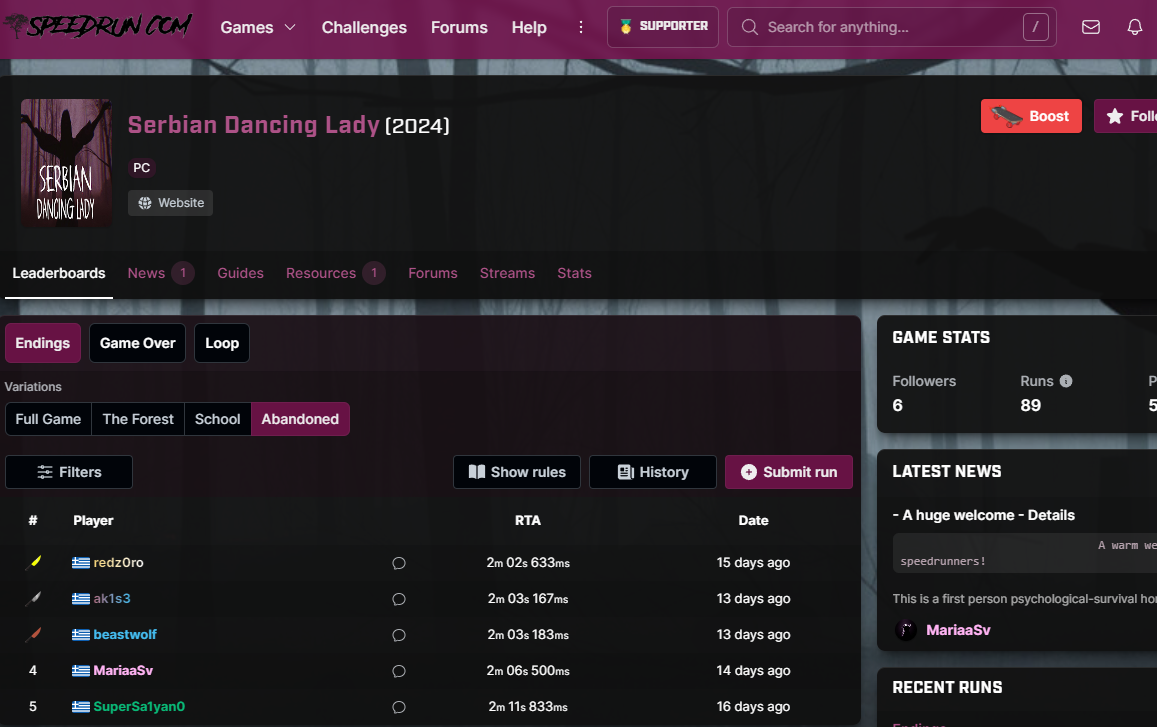The width and height of the screenshot is (1157, 727).
Task: Open the mail inbox icon
Action: click(1091, 27)
